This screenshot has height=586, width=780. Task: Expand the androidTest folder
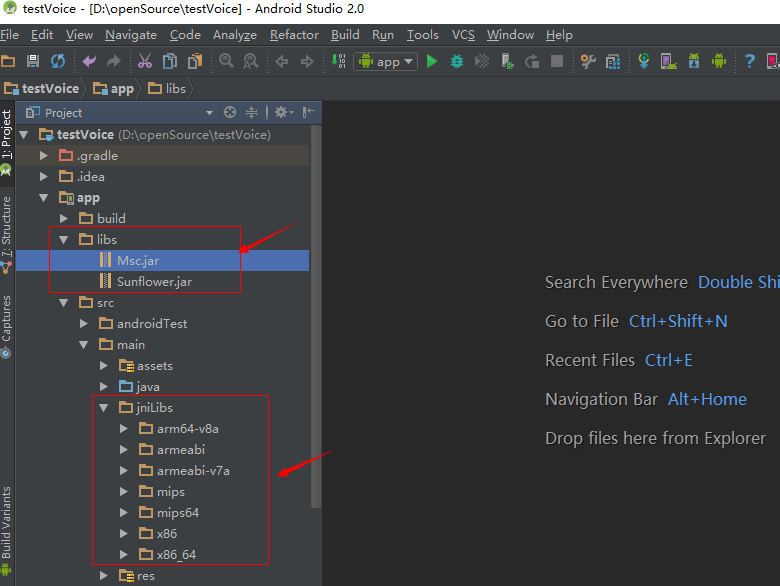[84, 324]
